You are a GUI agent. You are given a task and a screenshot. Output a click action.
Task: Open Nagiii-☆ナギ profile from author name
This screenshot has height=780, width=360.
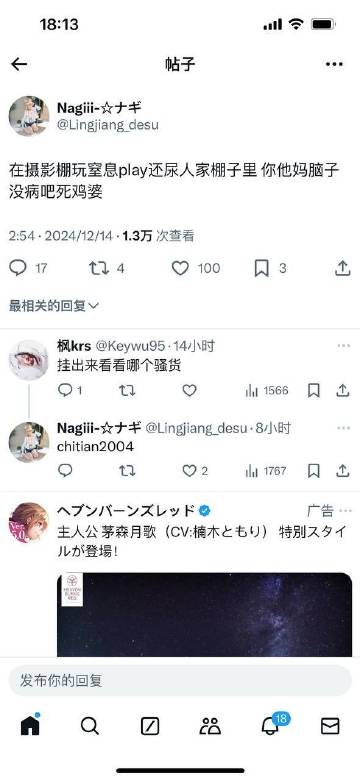[x=99, y=108]
